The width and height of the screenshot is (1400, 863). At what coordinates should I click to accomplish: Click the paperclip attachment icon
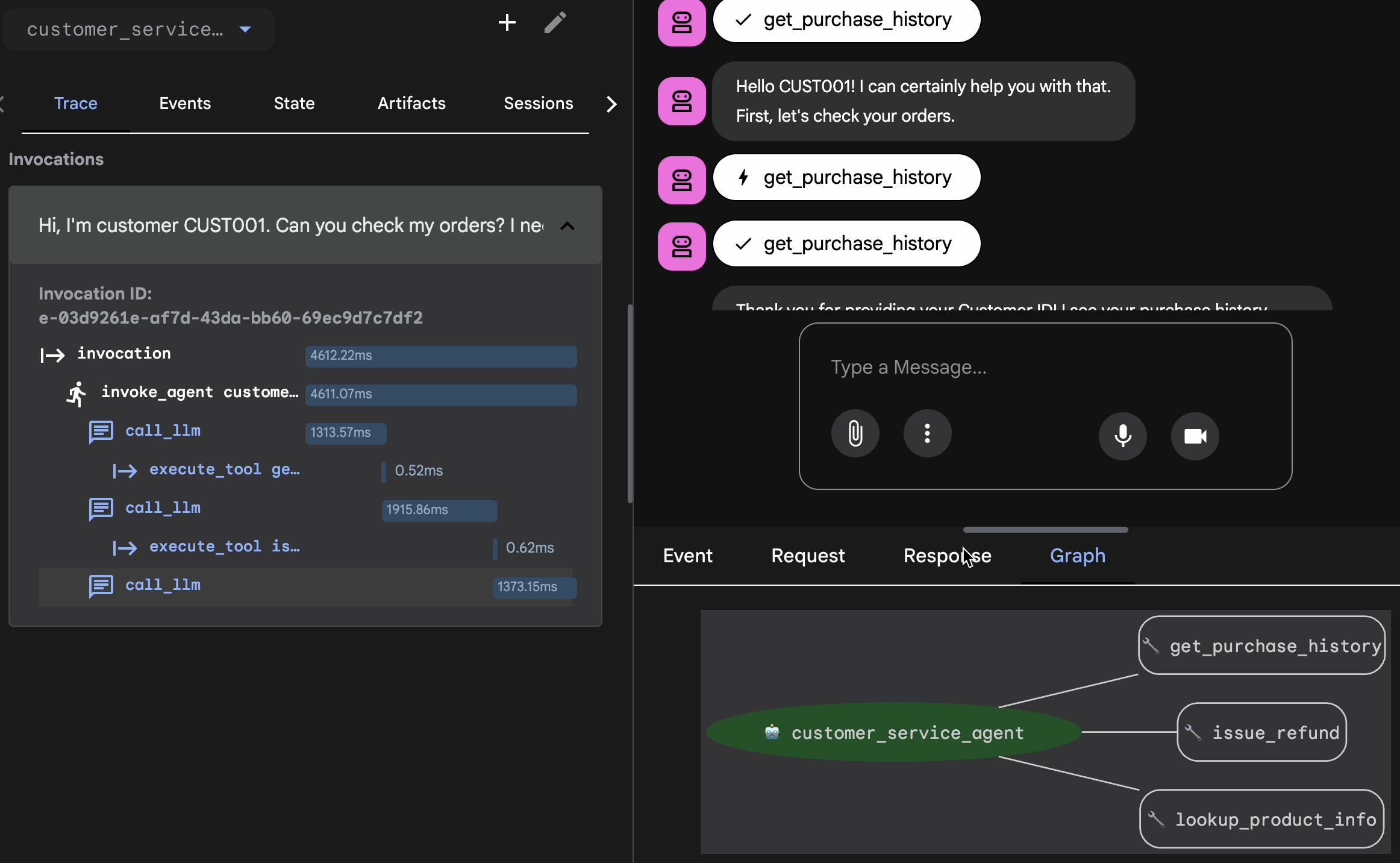click(855, 434)
